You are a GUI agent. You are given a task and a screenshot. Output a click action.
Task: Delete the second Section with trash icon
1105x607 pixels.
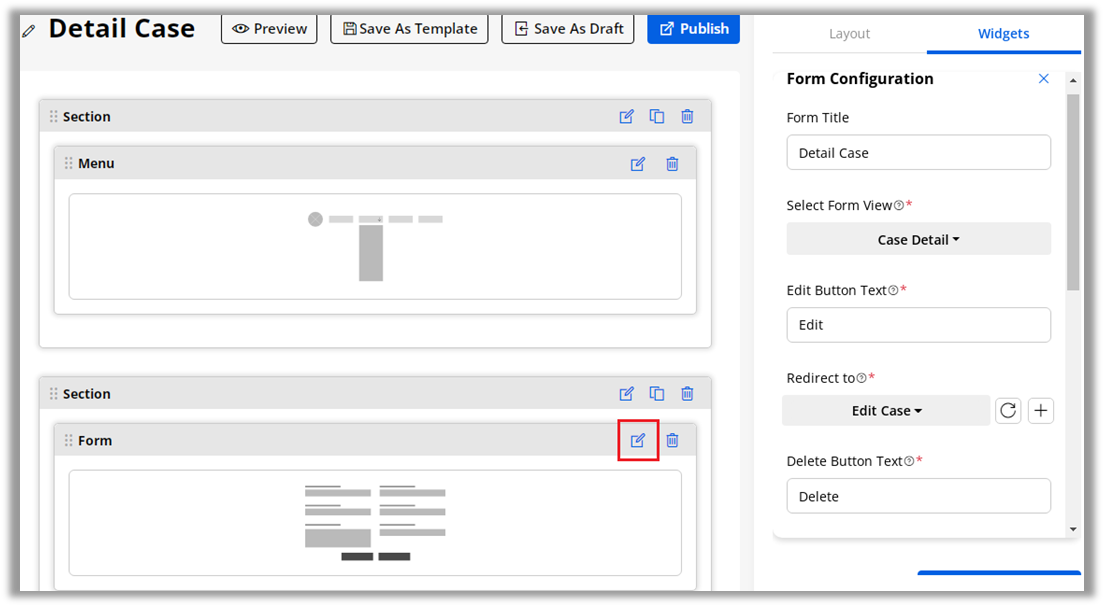tap(687, 394)
